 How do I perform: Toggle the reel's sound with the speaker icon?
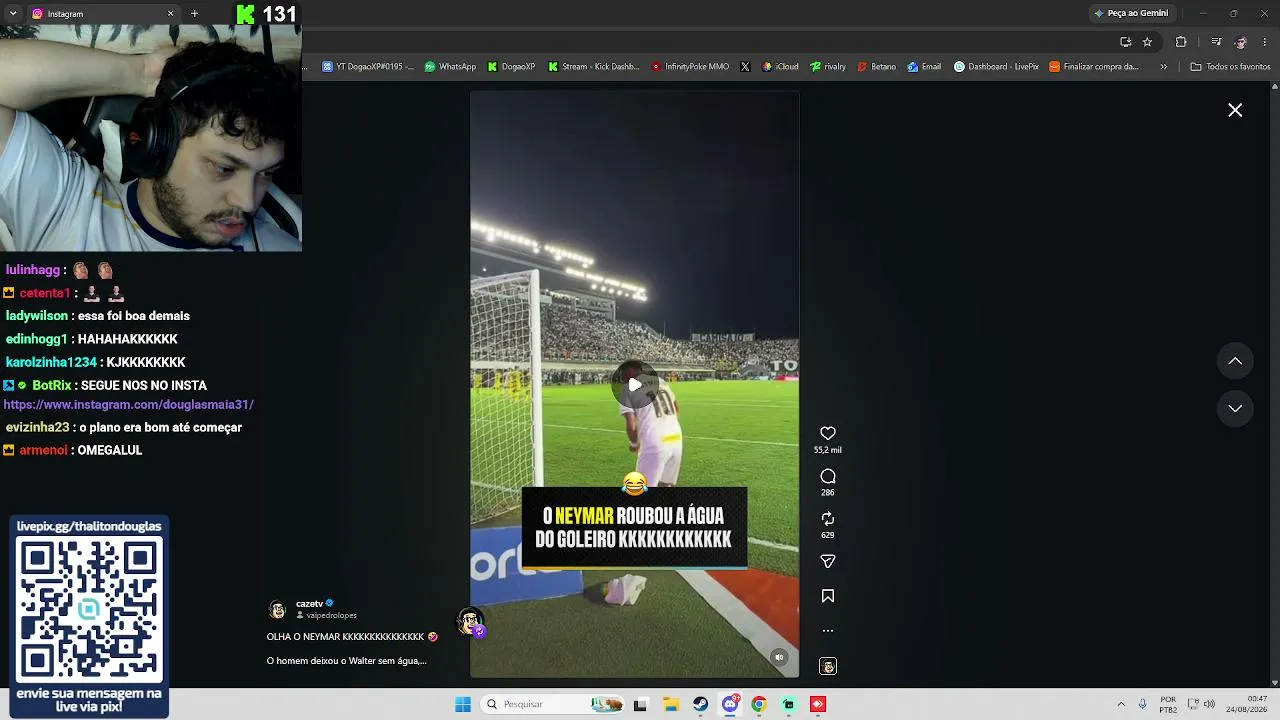(779, 657)
